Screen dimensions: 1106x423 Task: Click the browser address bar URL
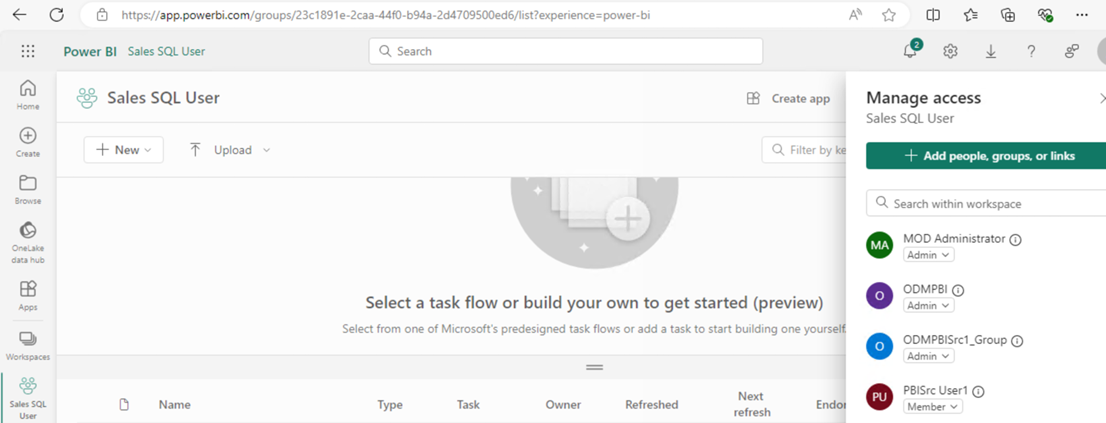[x=385, y=15]
